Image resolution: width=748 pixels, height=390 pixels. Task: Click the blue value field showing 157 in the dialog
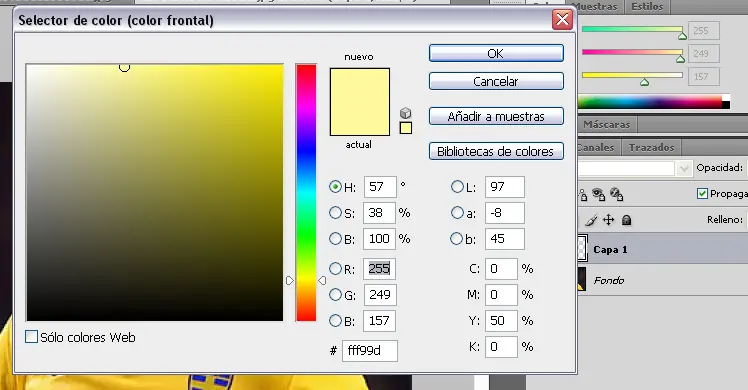tap(380, 320)
